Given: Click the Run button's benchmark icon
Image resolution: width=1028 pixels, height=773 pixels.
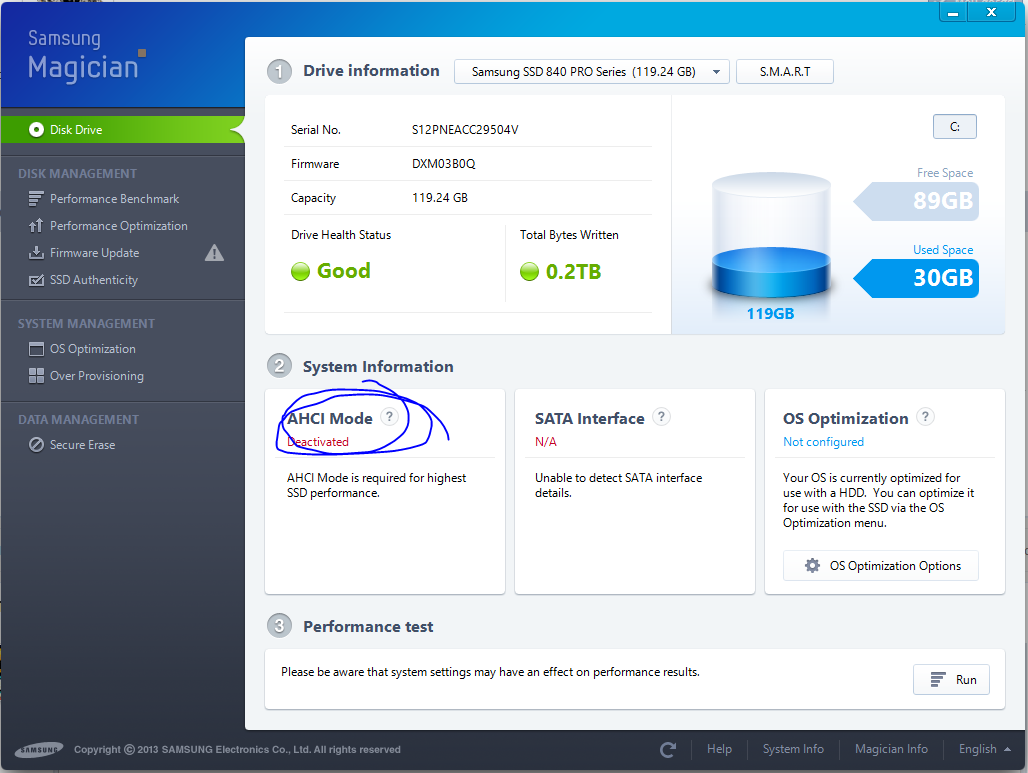Looking at the screenshot, I should pyautogui.click(x=938, y=679).
